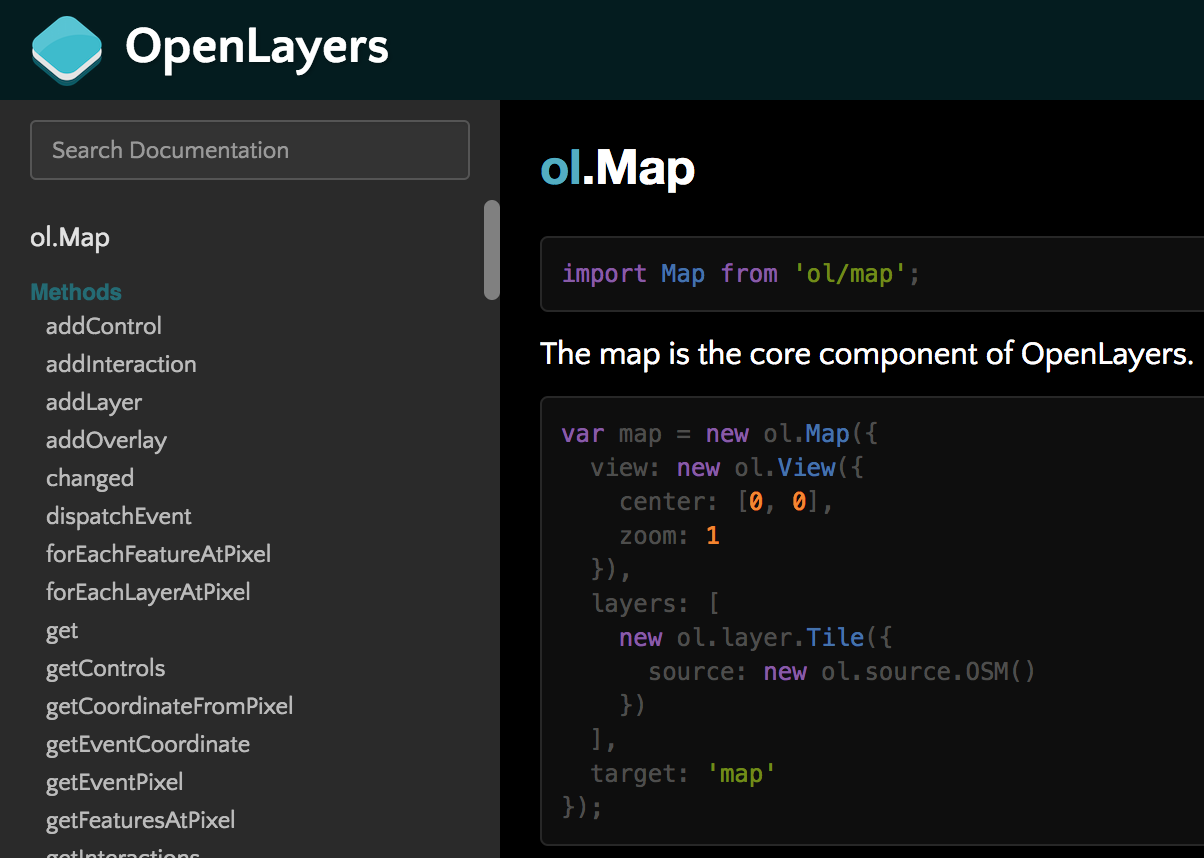This screenshot has width=1204, height=858.
Task: Open the Search Documentation input field
Action: (249, 150)
